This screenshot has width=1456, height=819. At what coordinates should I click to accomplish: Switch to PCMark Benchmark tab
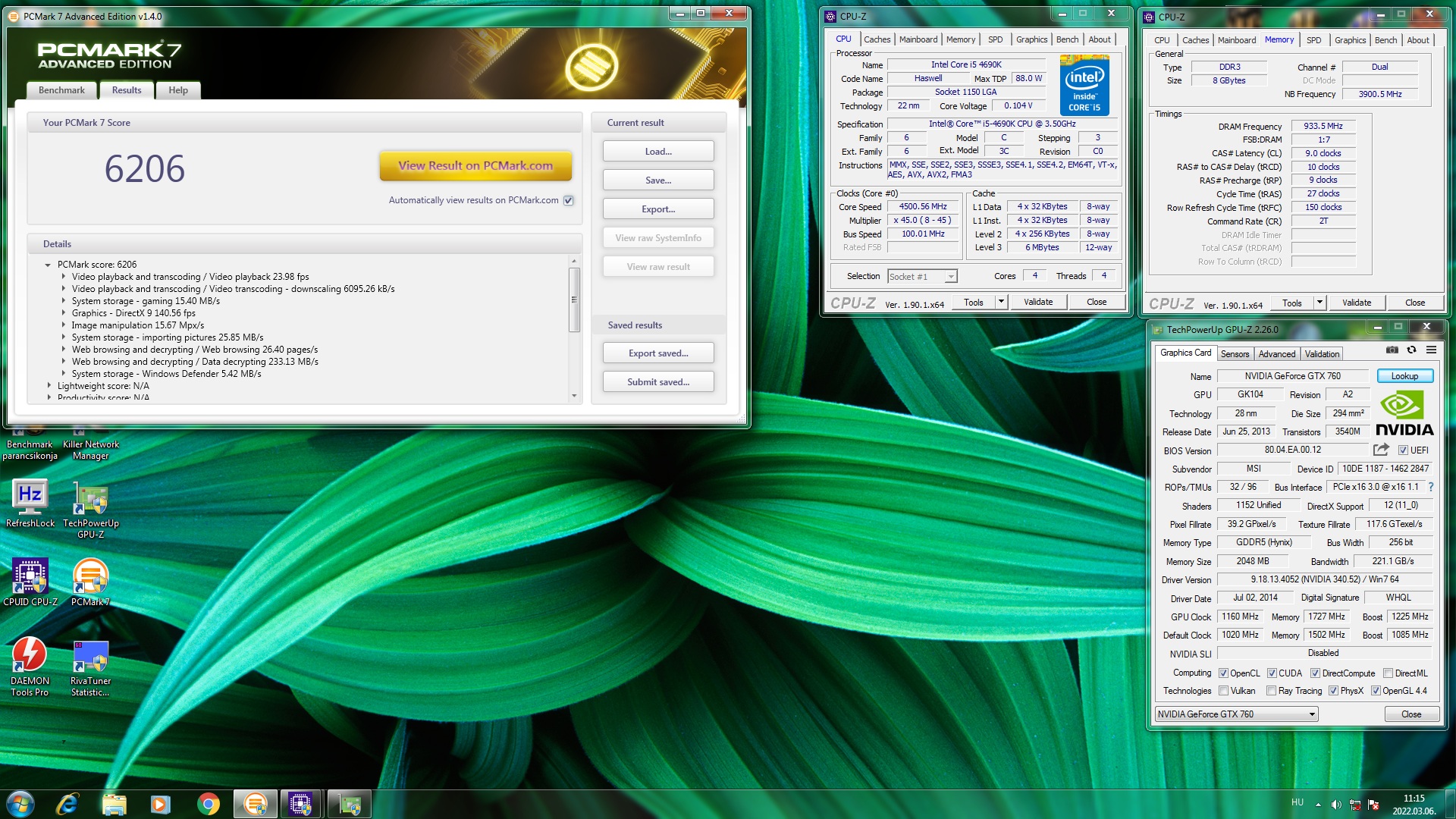(61, 90)
